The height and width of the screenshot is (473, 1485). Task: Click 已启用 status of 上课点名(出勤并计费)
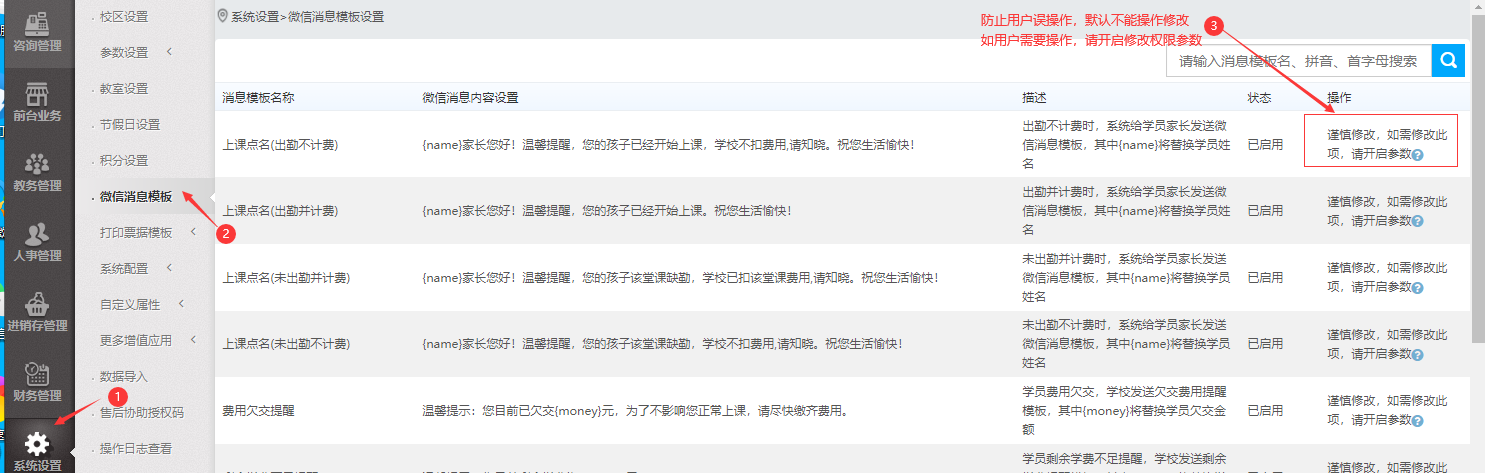click(x=1265, y=211)
